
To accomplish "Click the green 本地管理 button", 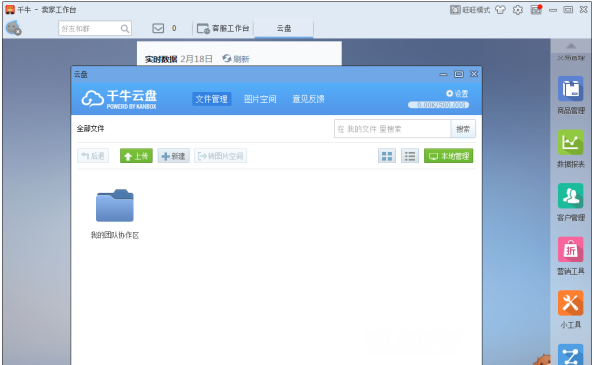I will (449, 156).
